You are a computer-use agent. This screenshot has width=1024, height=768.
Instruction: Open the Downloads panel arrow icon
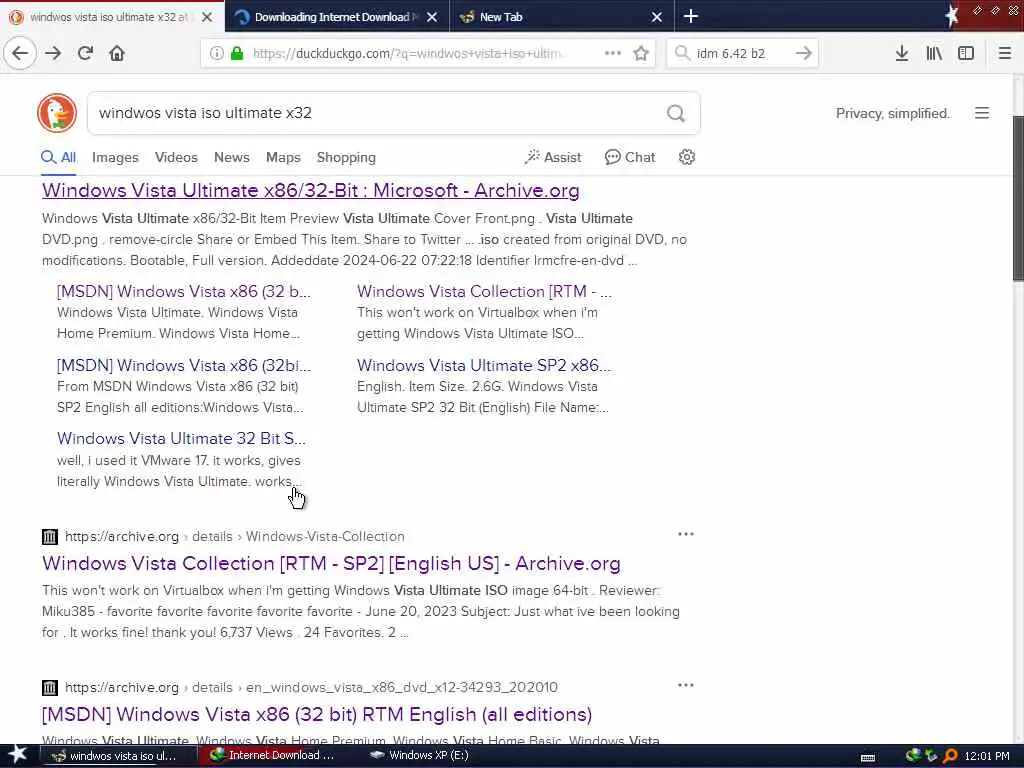click(902, 53)
